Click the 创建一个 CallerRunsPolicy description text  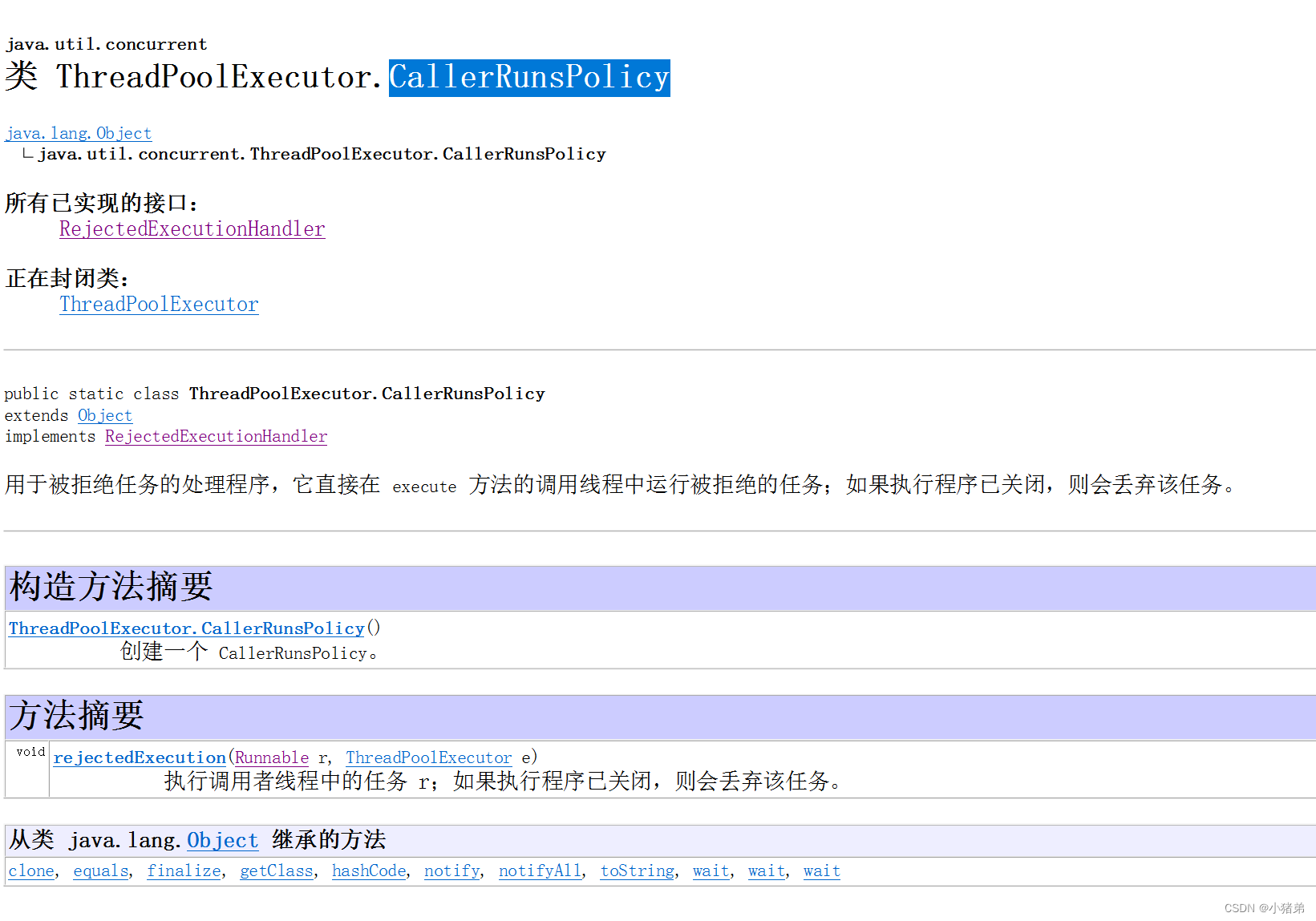click(x=249, y=652)
